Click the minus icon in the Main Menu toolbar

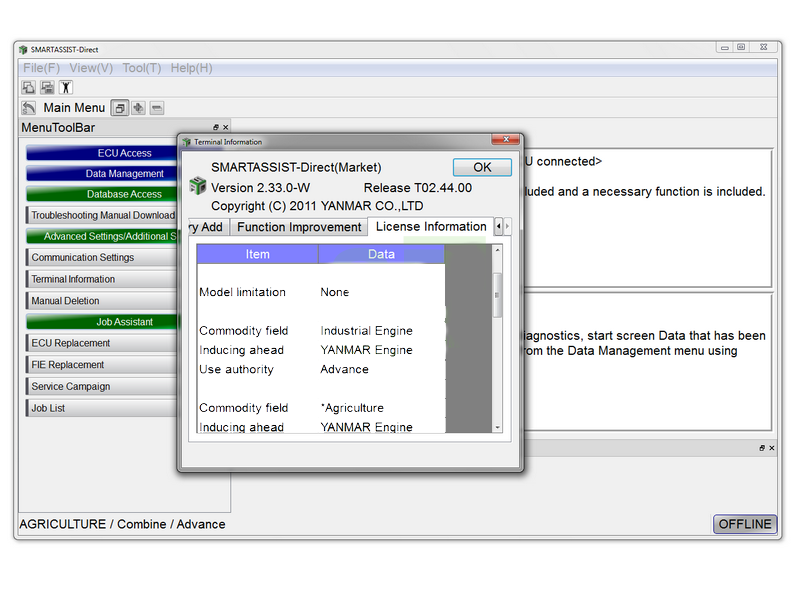(157, 108)
